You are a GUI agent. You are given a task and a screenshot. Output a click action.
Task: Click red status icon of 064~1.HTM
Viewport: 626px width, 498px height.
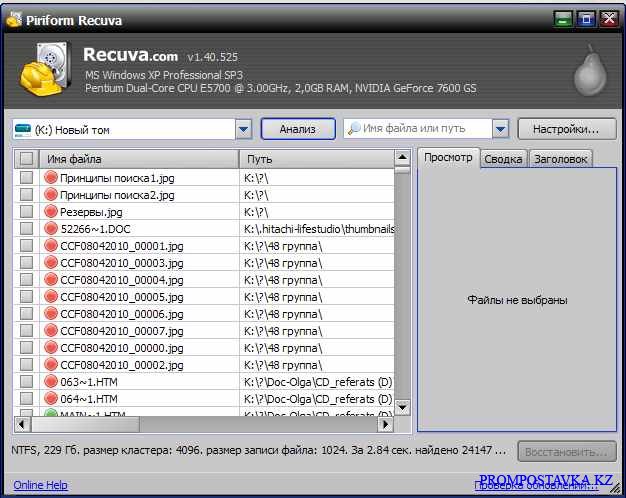point(51,398)
